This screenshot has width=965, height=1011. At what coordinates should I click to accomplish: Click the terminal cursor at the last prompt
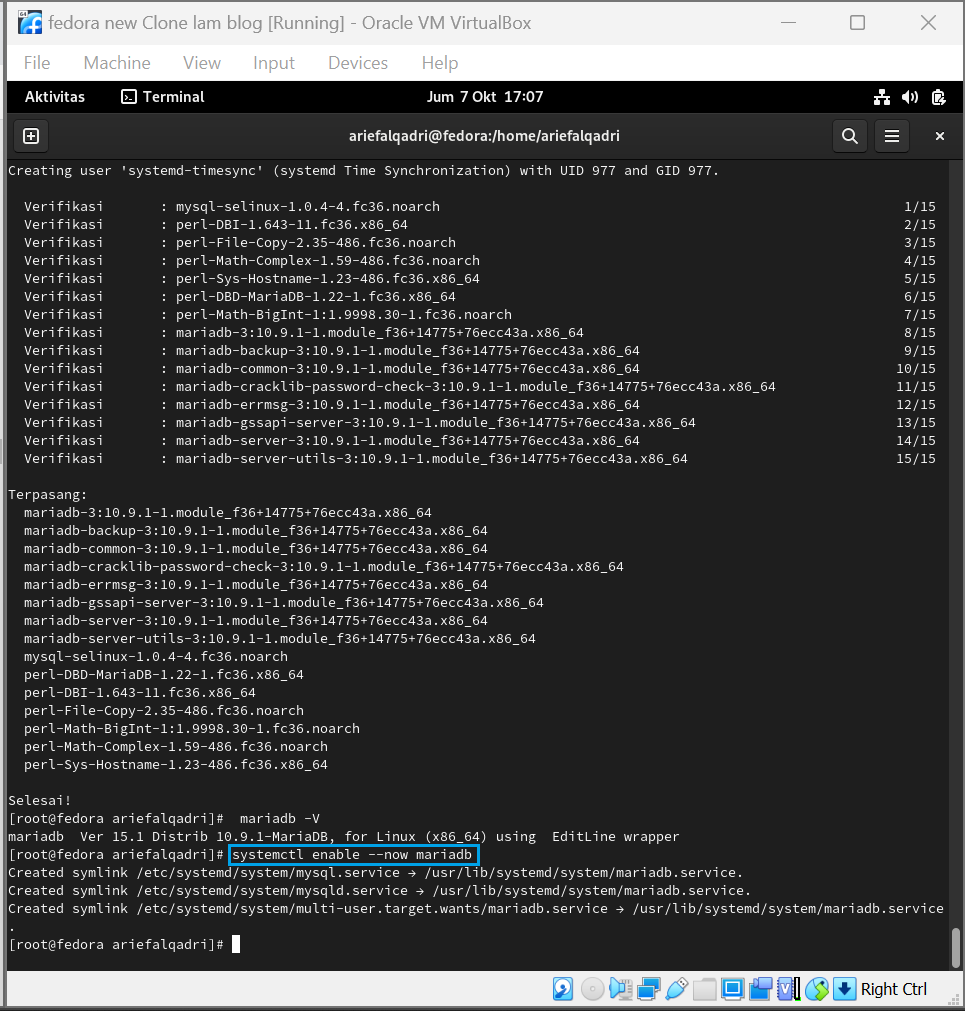click(x=236, y=944)
